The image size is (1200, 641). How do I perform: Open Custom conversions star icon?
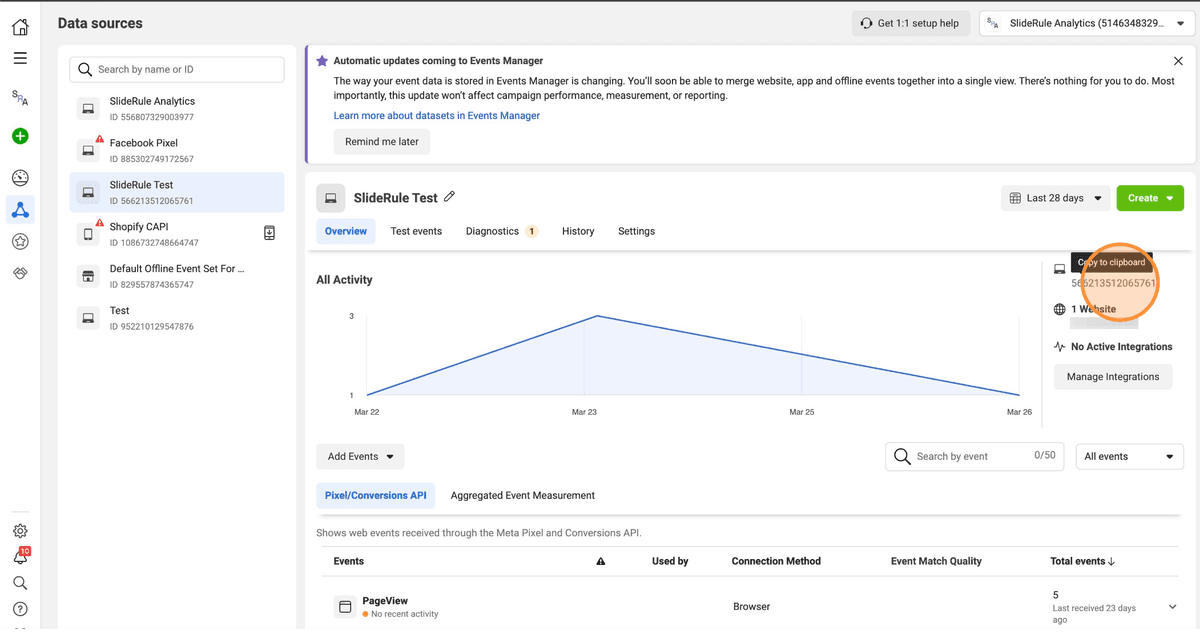click(x=20, y=241)
